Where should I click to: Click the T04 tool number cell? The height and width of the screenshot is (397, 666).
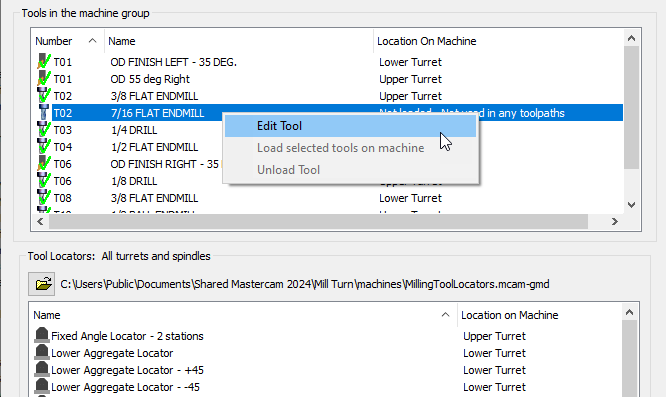pos(63,147)
